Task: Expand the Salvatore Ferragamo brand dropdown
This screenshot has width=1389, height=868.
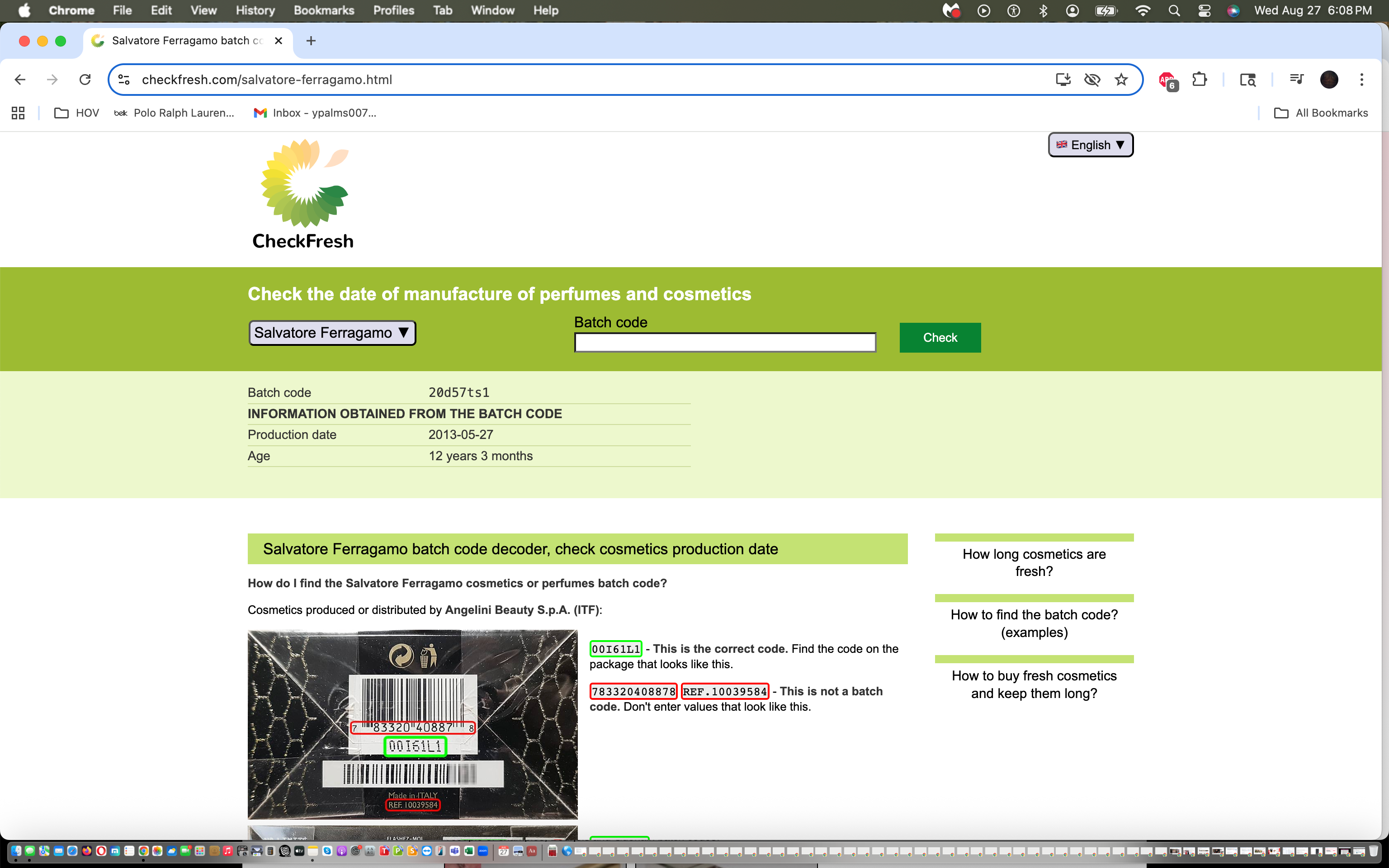Action: 332,333
